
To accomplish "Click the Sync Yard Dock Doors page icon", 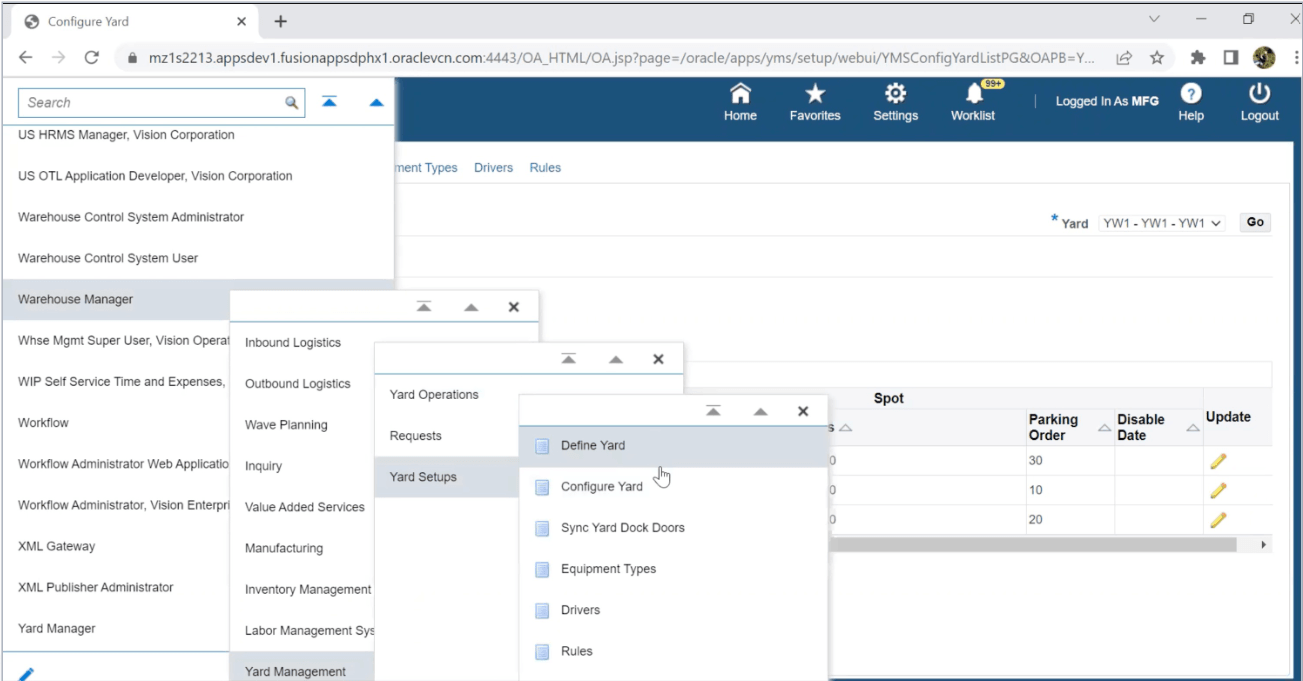I will click(542, 528).
